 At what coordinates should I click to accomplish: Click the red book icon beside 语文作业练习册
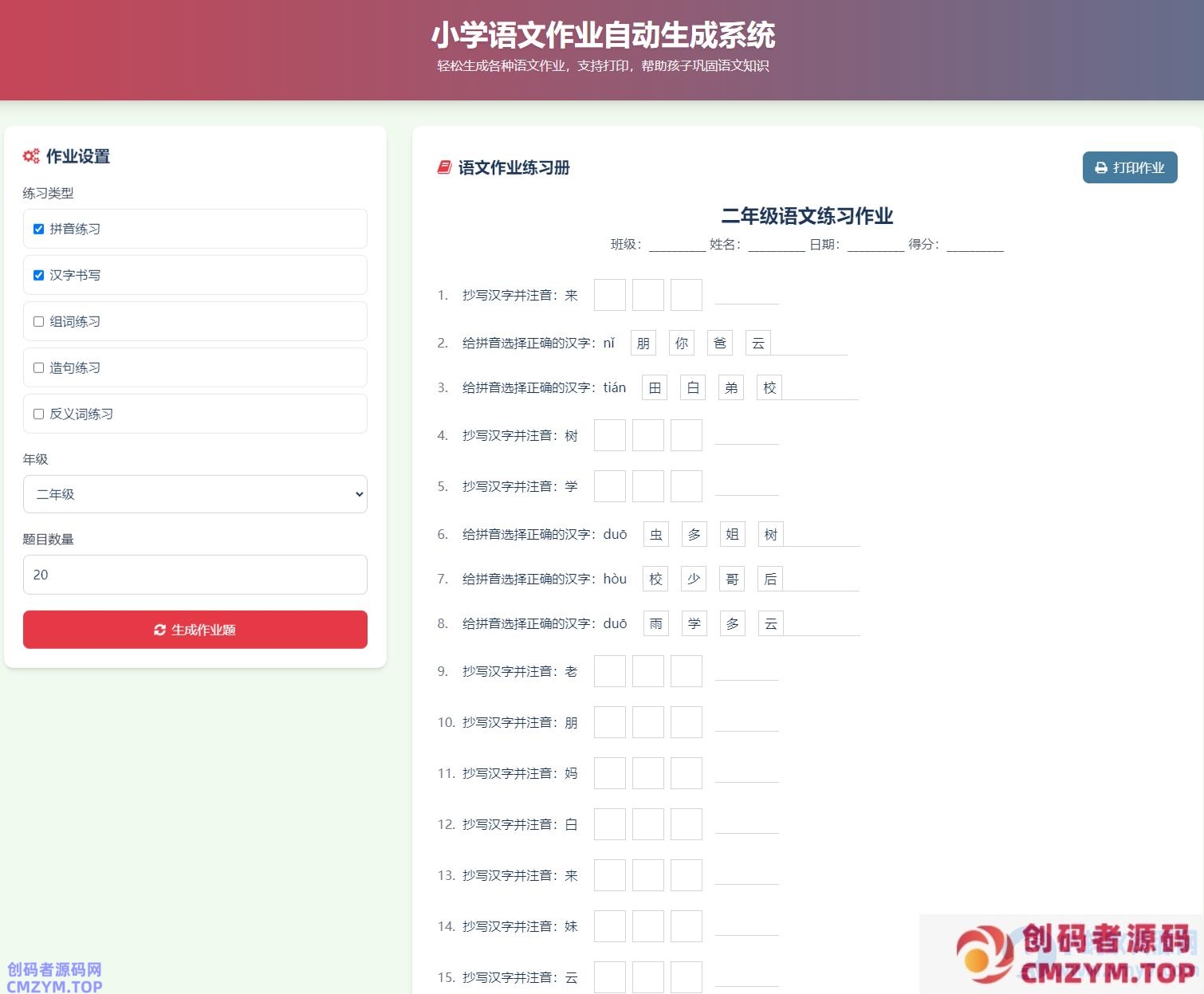pyautogui.click(x=444, y=167)
